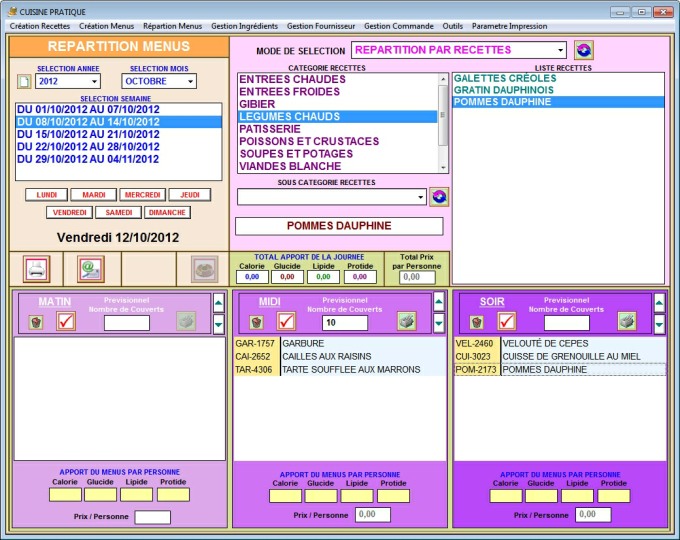Click the calculator icon in MIDI panel

(x=406, y=321)
